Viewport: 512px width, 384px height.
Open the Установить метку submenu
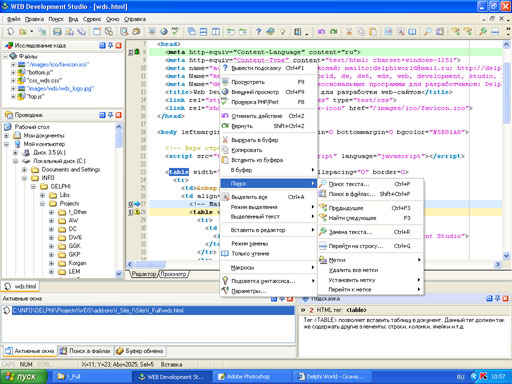[x=370, y=280]
